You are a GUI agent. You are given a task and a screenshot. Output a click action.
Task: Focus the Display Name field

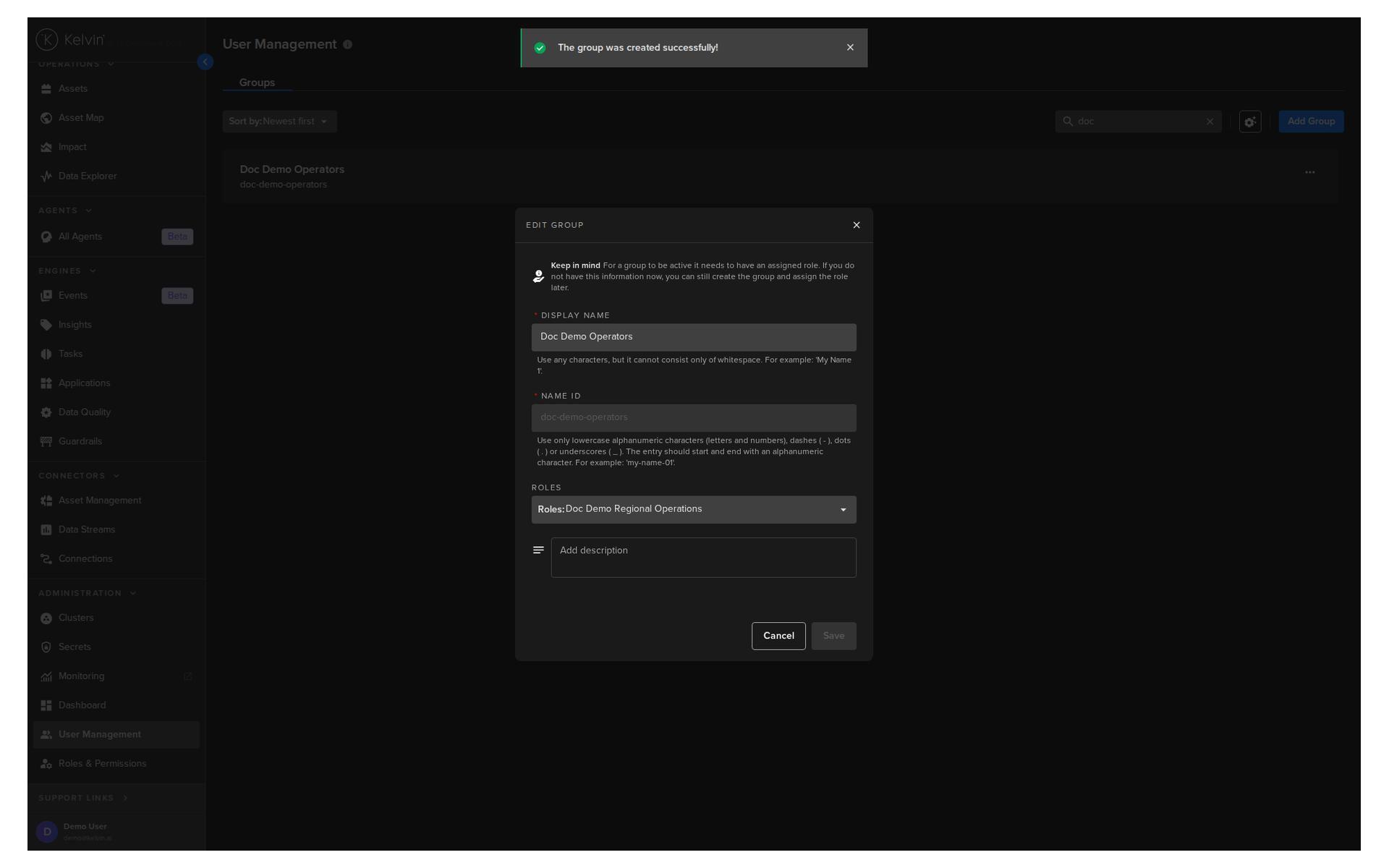tap(694, 338)
